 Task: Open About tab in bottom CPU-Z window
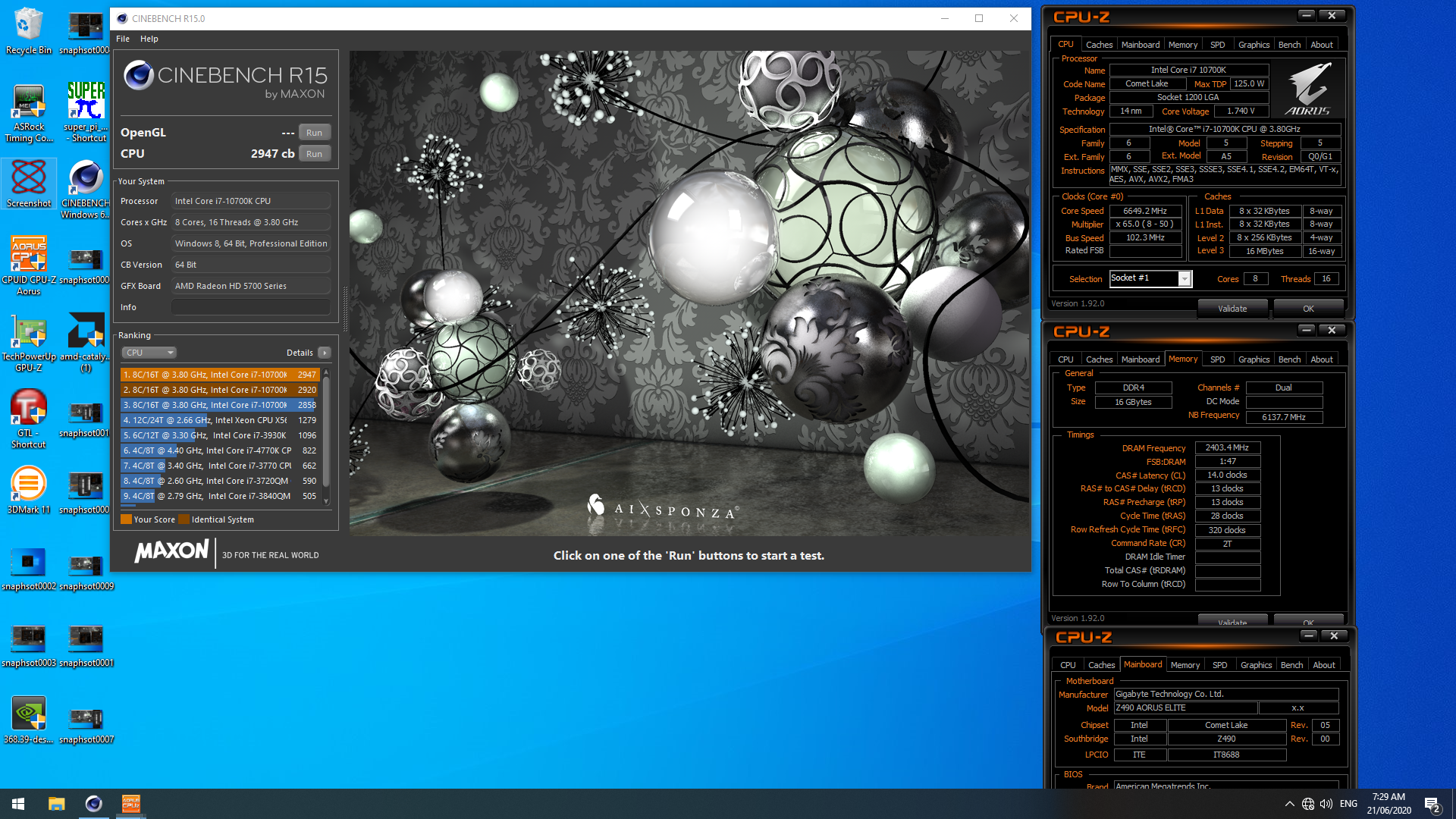(x=1324, y=665)
